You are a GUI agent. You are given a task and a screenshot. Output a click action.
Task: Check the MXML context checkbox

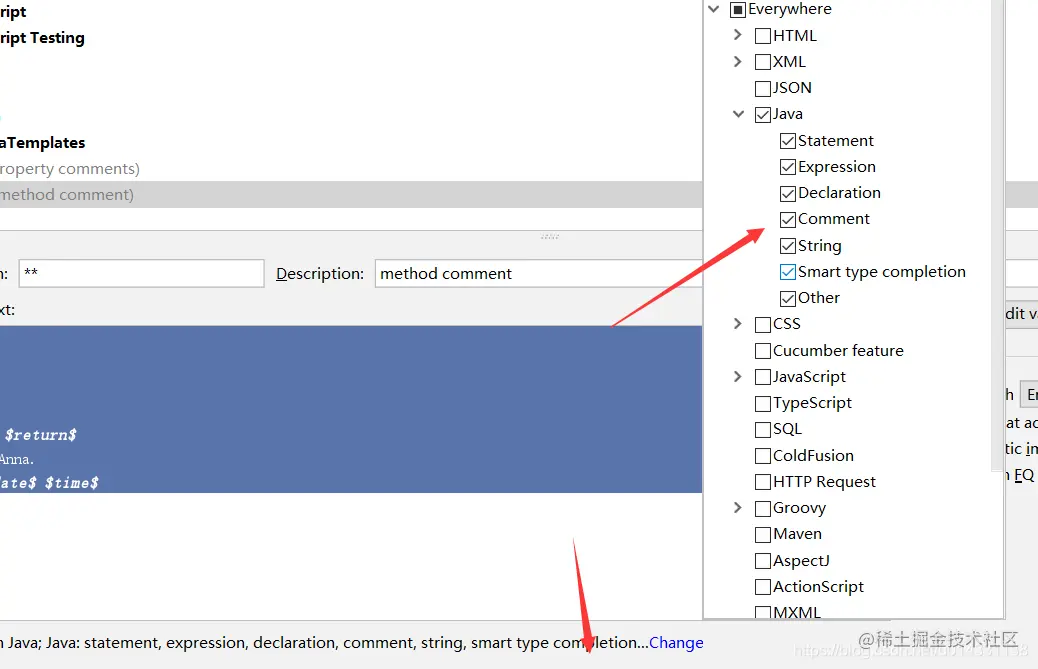(x=763, y=612)
